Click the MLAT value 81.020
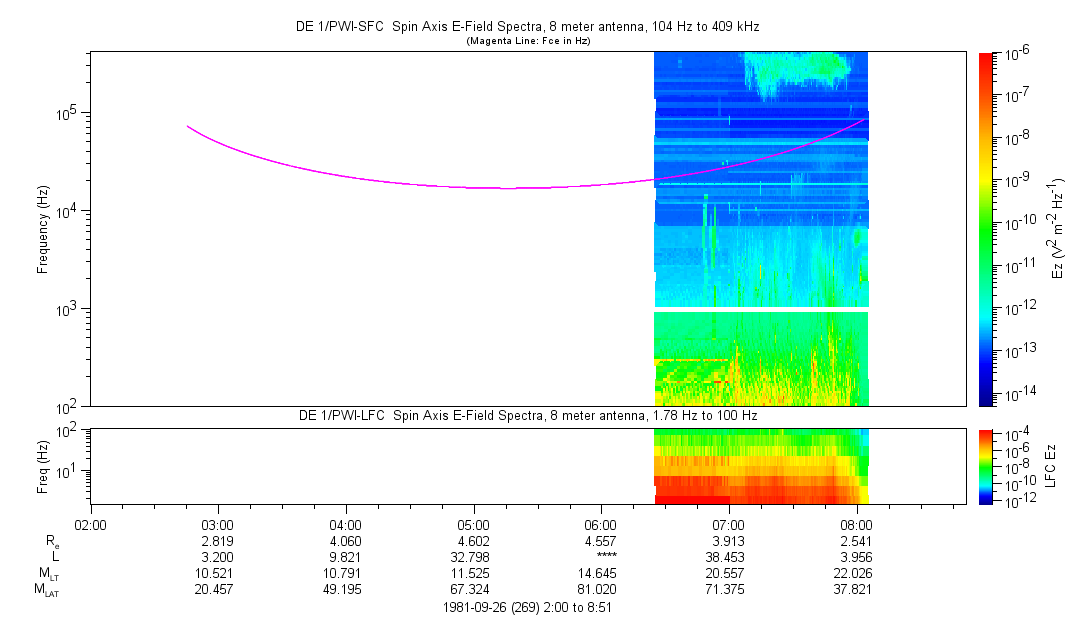The image size is (1083, 620). [x=601, y=587]
